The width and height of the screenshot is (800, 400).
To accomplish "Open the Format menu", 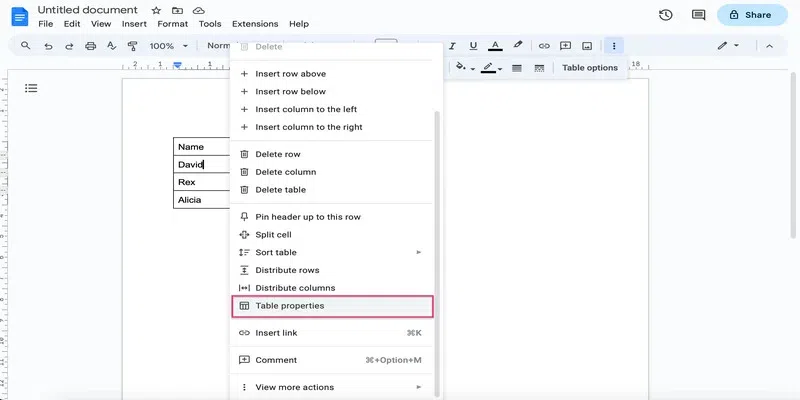I will point(172,24).
